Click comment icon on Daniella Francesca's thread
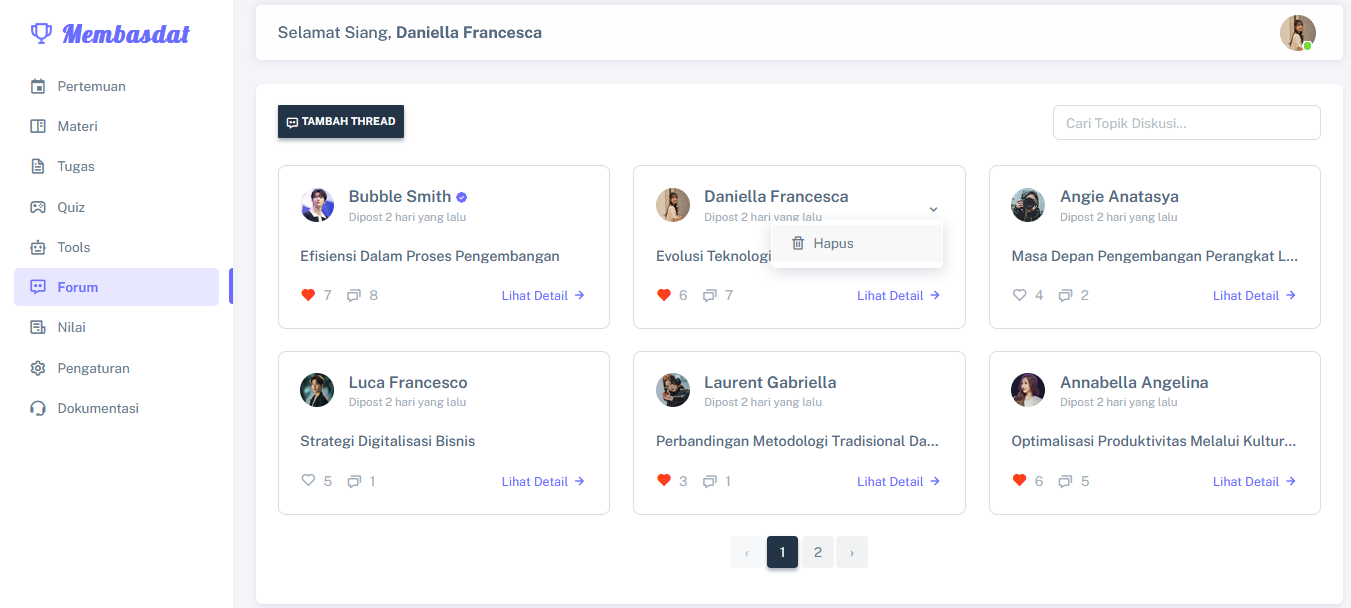 click(x=710, y=295)
